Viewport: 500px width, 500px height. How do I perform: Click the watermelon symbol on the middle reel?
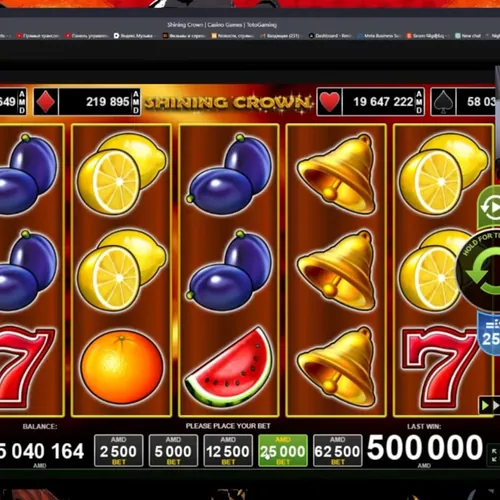click(229, 365)
